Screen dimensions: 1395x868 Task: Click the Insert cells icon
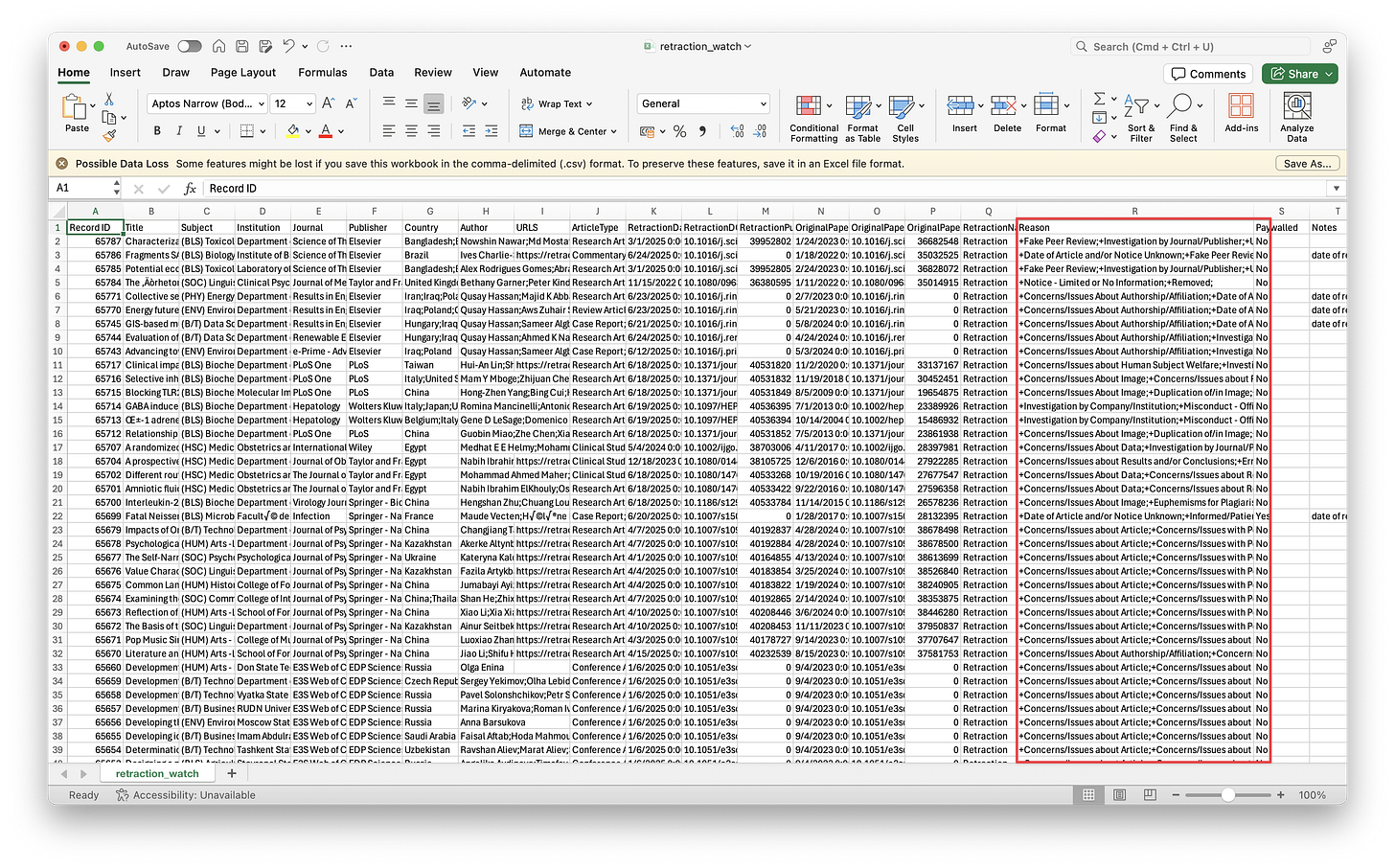coord(959,105)
